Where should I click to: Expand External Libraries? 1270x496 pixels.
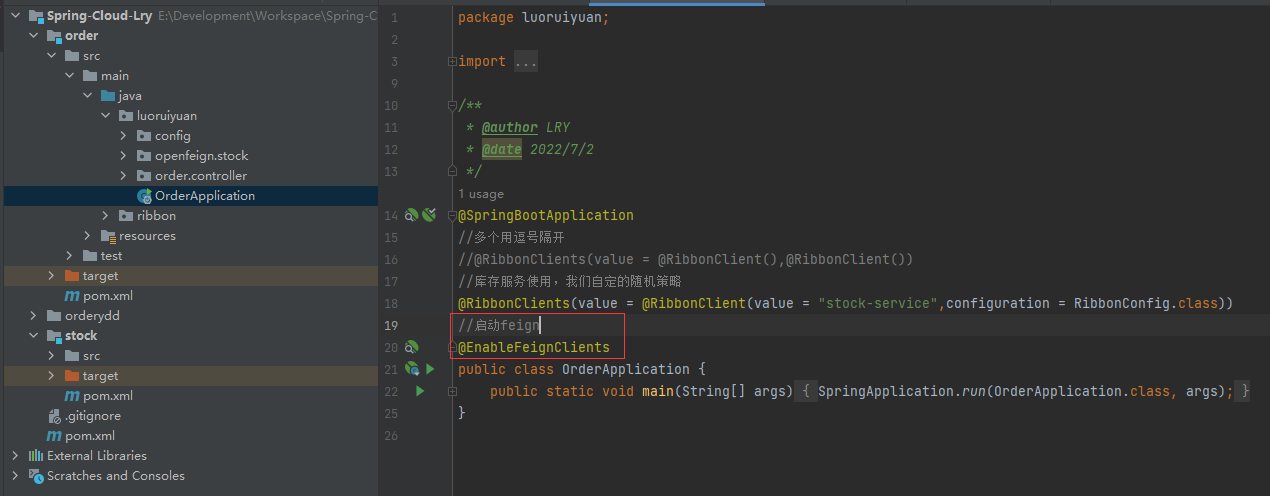click(15, 456)
